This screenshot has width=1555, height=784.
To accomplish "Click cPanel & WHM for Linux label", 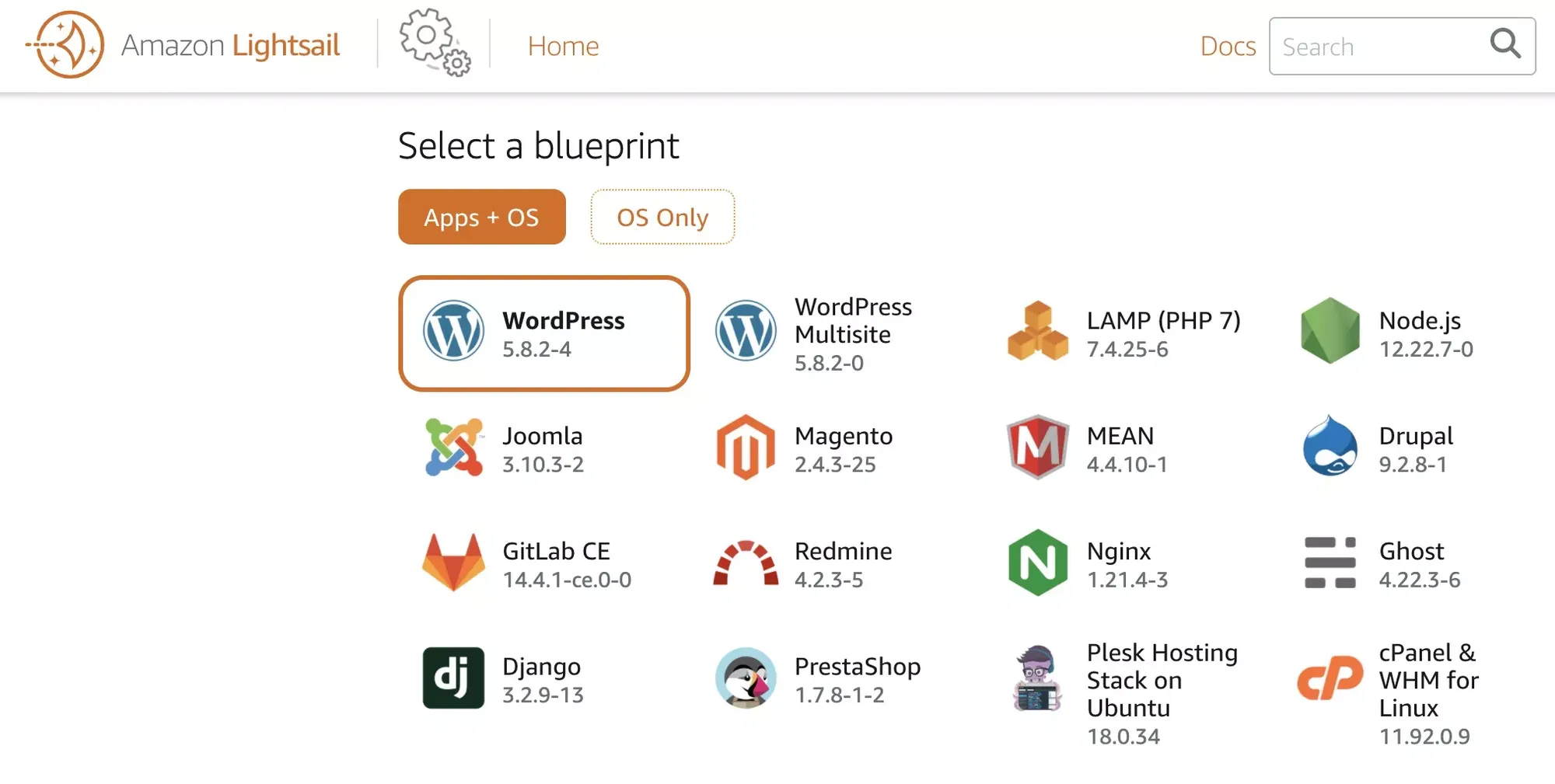I will point(1429,680).
